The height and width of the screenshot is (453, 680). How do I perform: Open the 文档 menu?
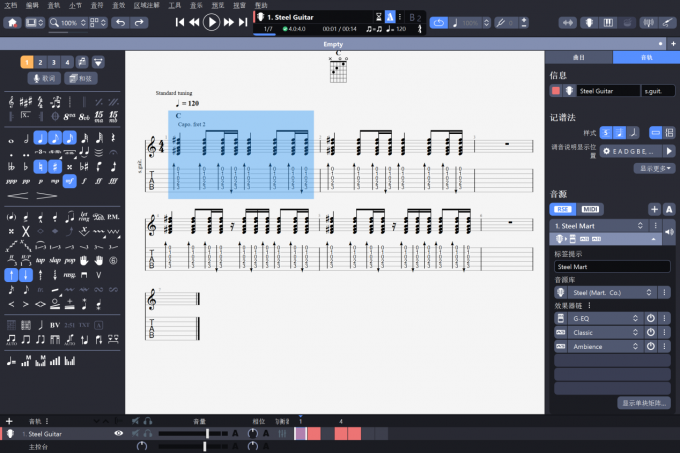click(11, 5)
